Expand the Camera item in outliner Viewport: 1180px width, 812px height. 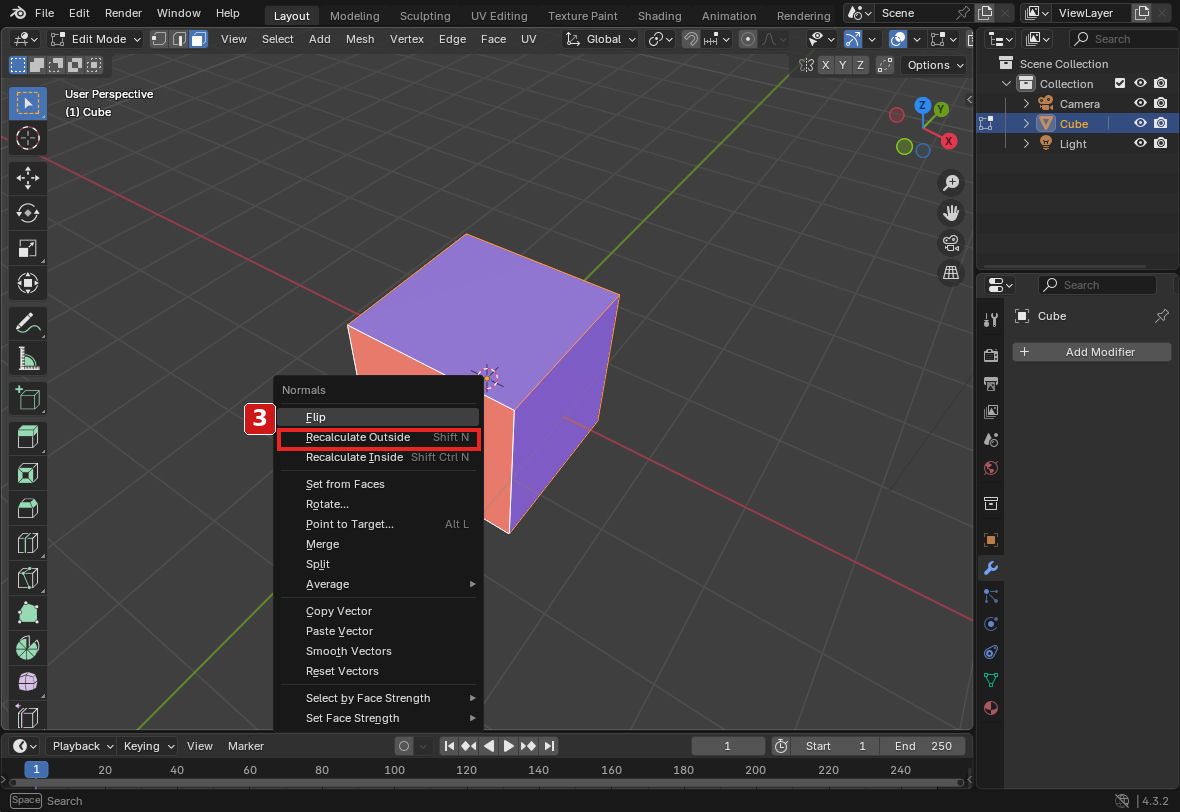point(1026,103)
